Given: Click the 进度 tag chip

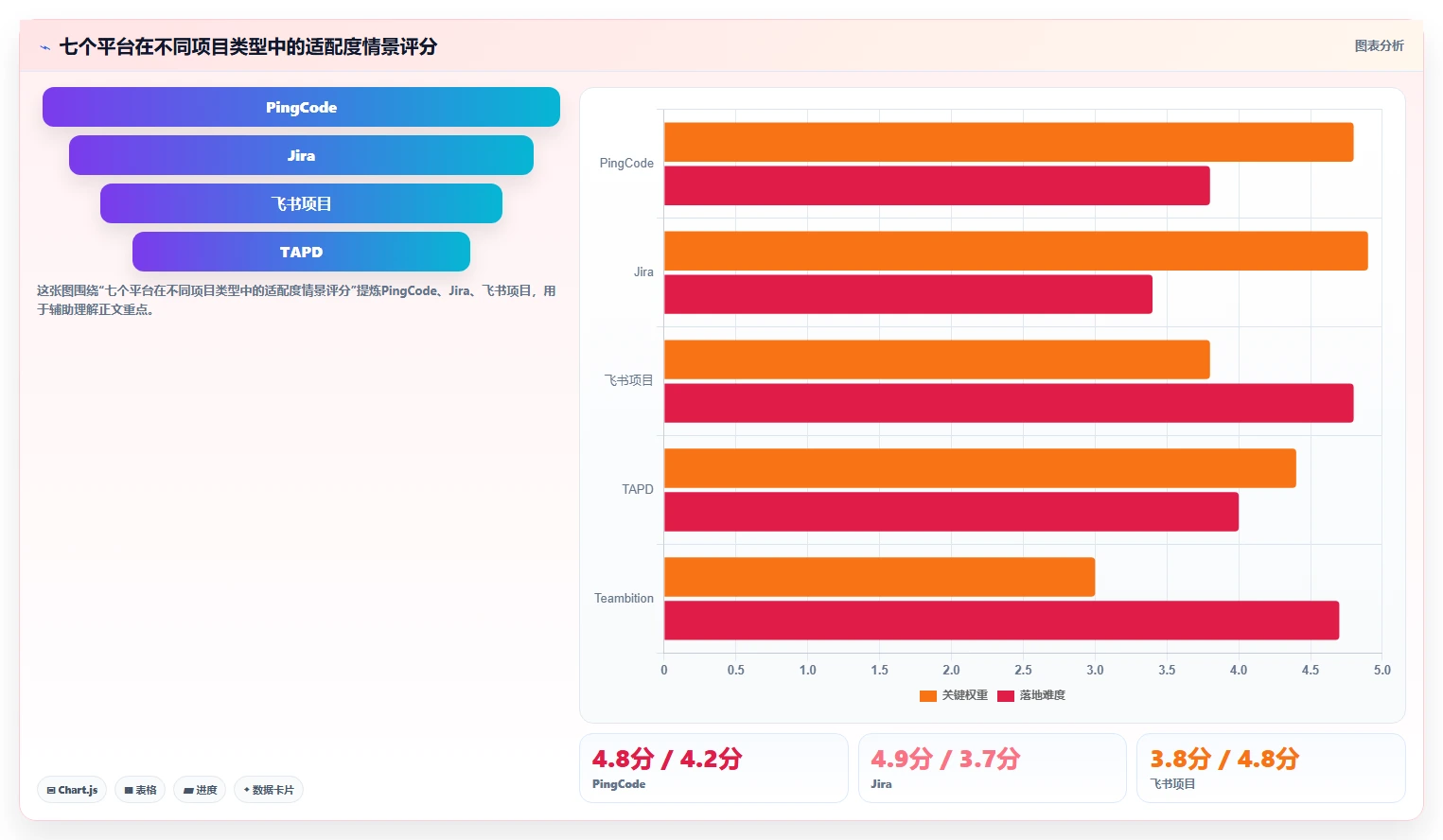Looking at the screenshot, I should point(200,790).
